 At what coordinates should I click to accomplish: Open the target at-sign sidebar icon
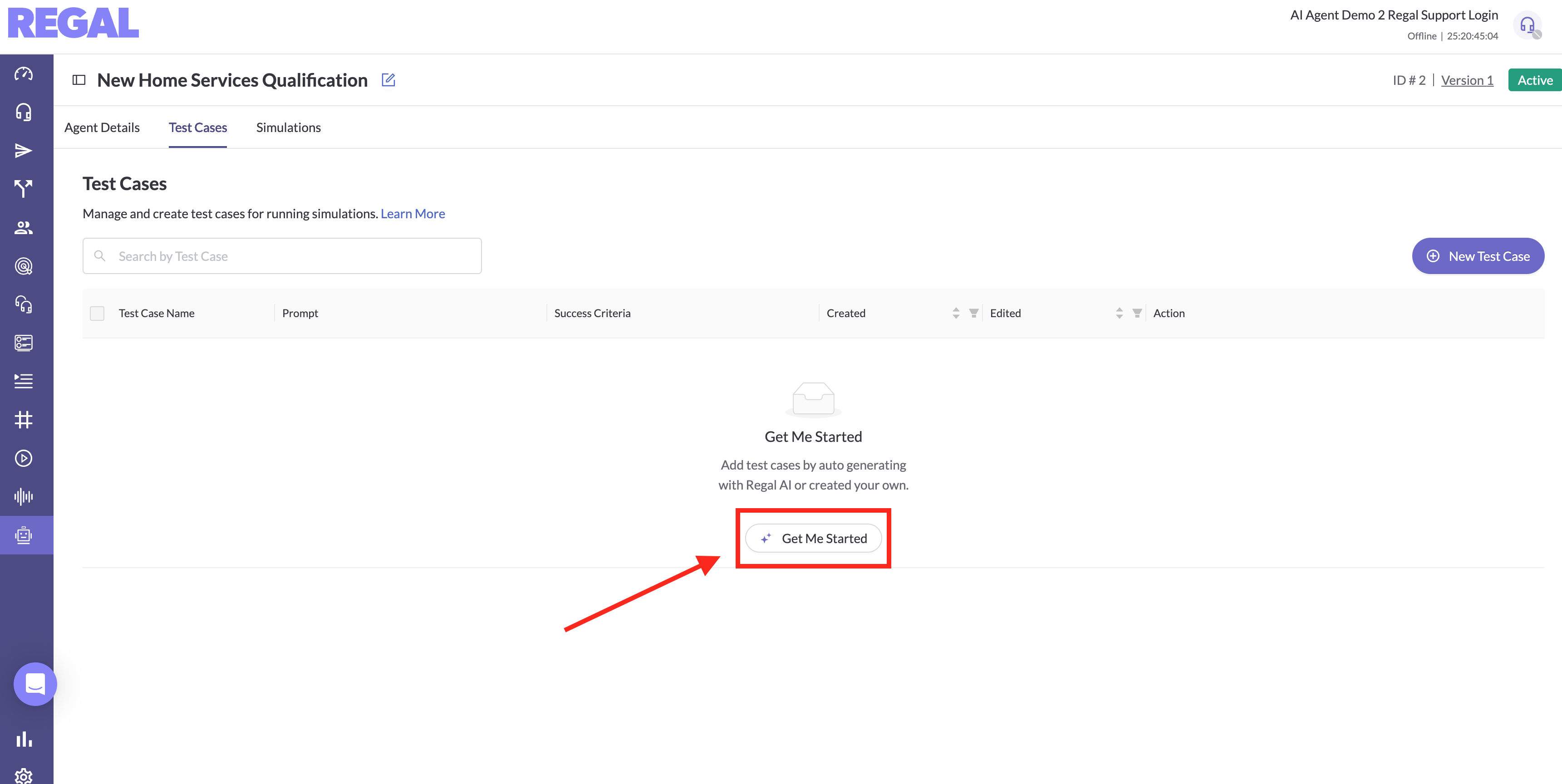(x=24, y=266)
